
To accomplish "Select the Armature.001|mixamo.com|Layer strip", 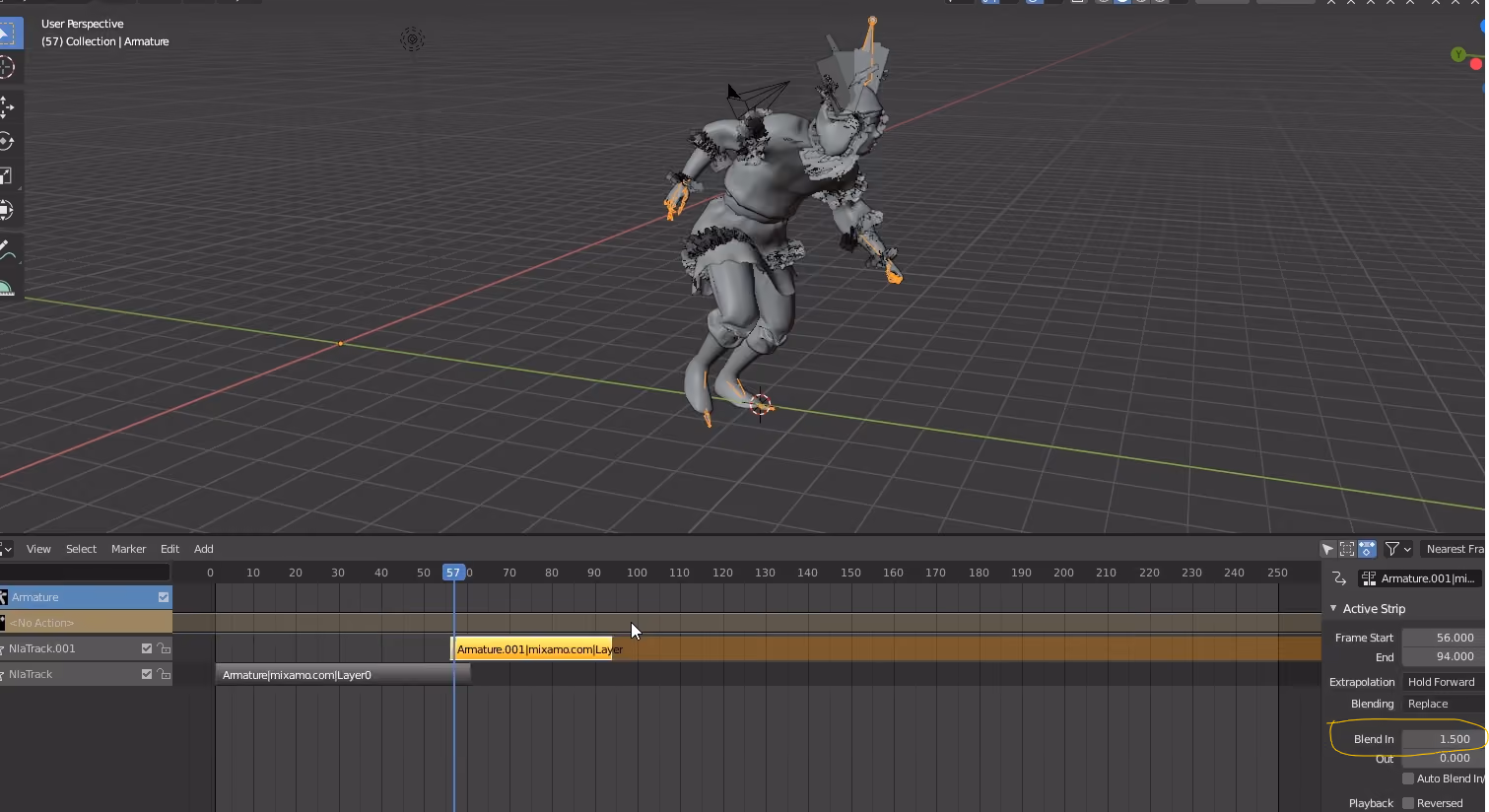I will [x=532, y=649].
